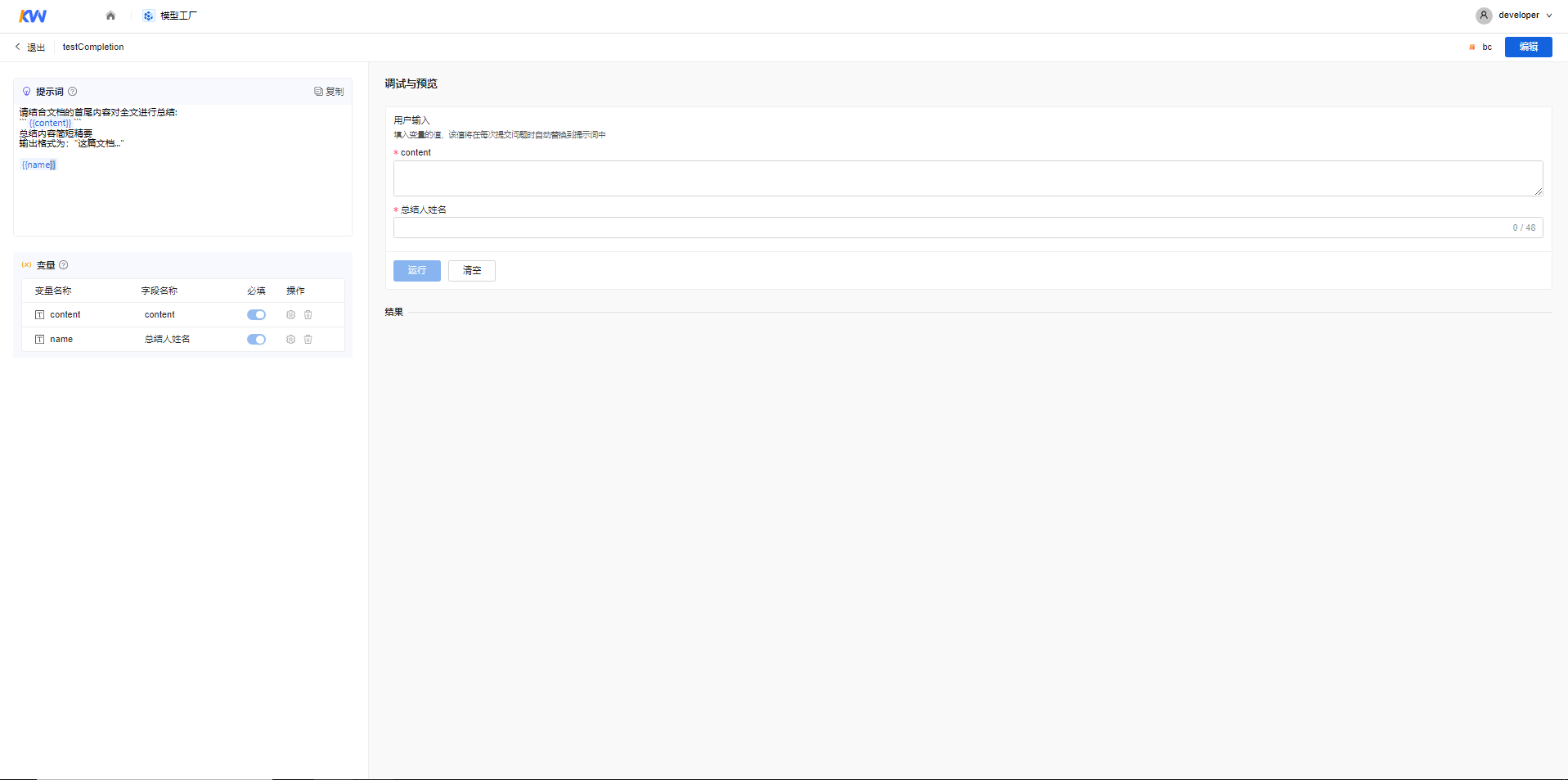Click the text-type icon for content variable

39,314
